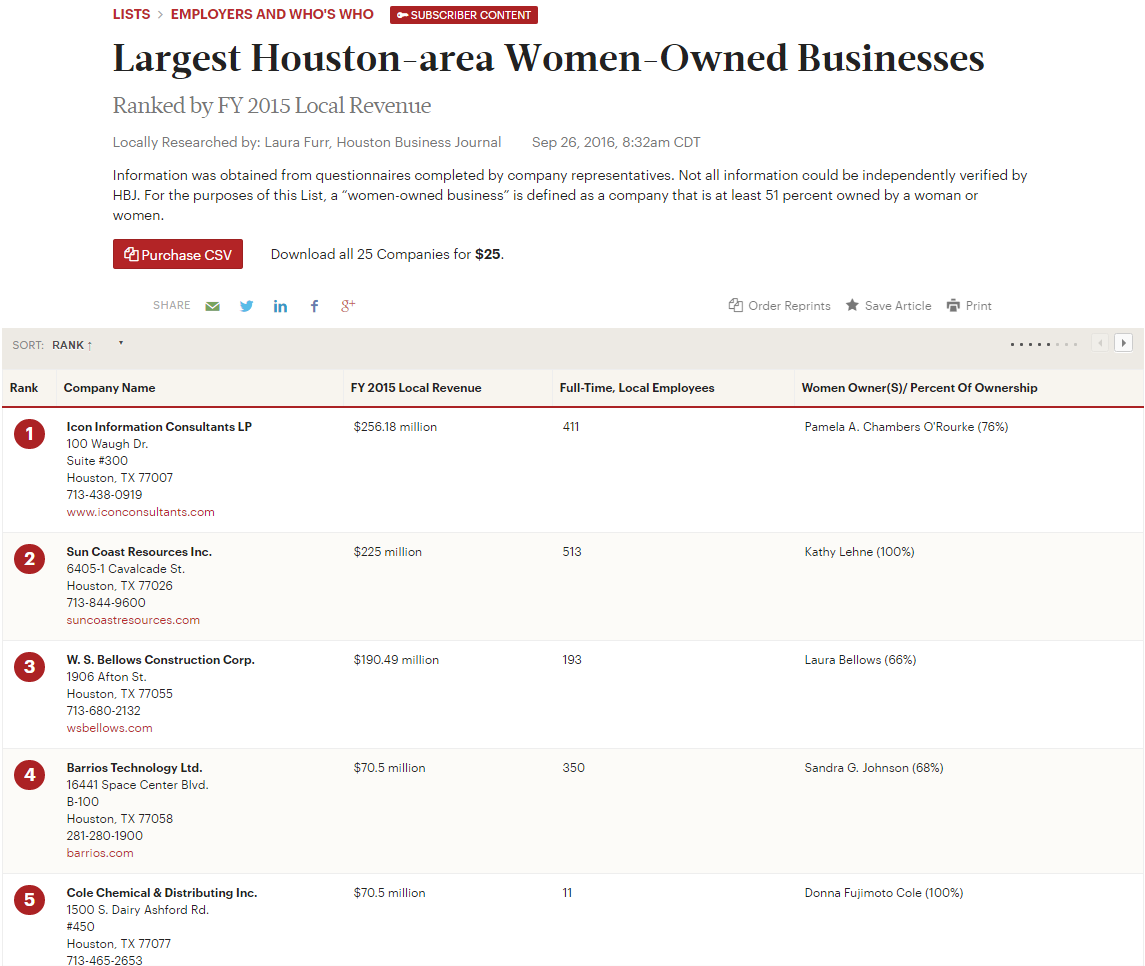The image size is (1145, 966).
Task: Go to the previous page arrow
Action: pyautogui.click(x=1100, y=343)
